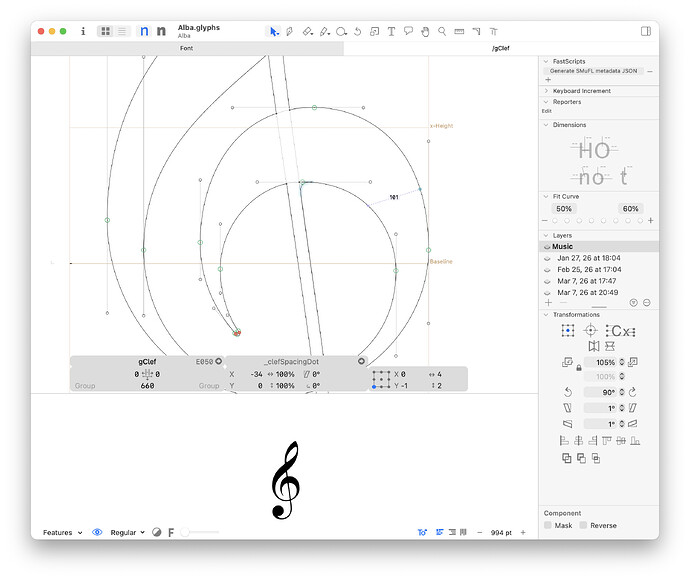Click Fit Curve minus button
Image resolution: width=690 pixels, height=580 pixels.
coord(545,220)
